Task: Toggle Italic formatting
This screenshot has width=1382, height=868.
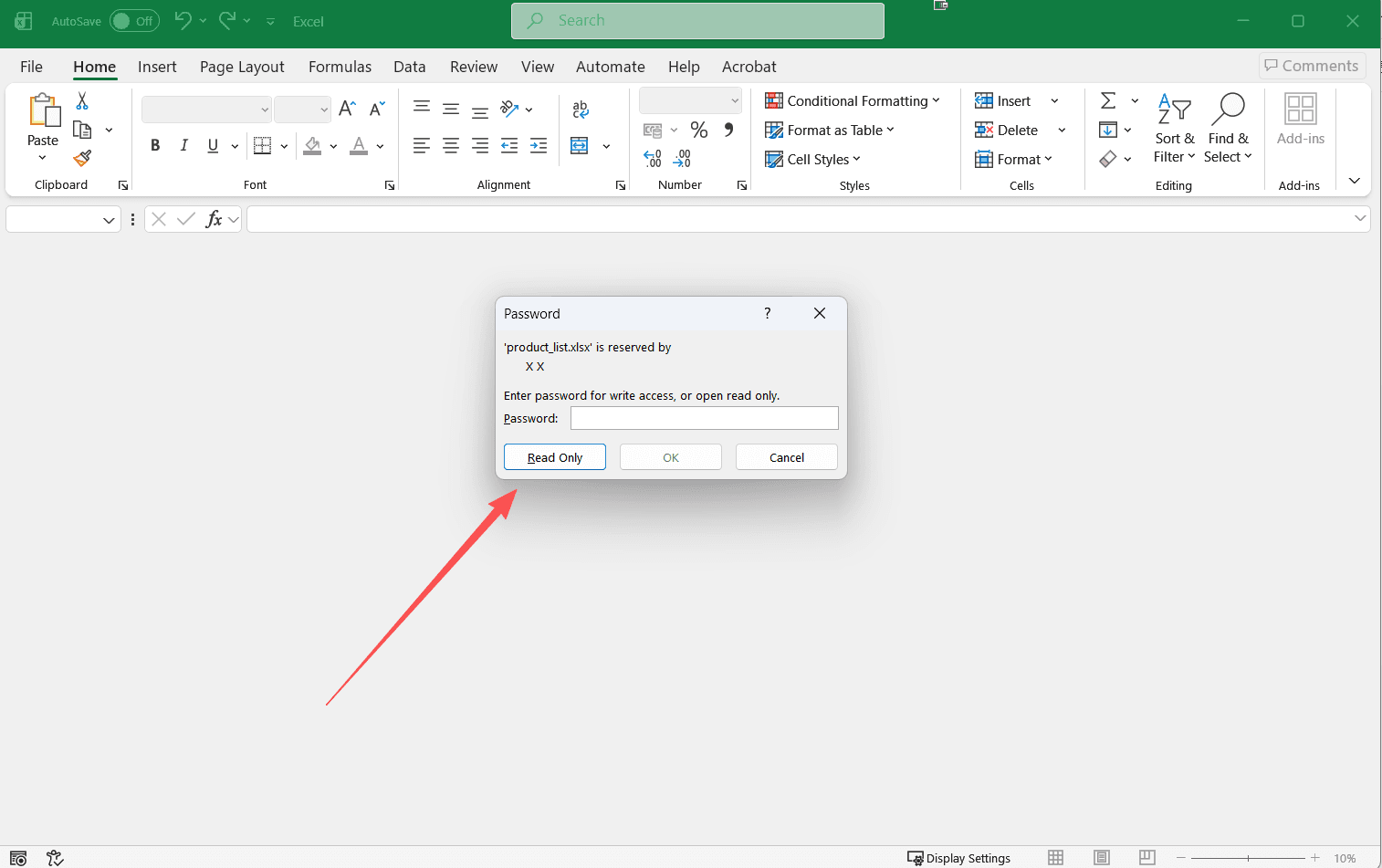Action: click(184, 145)
